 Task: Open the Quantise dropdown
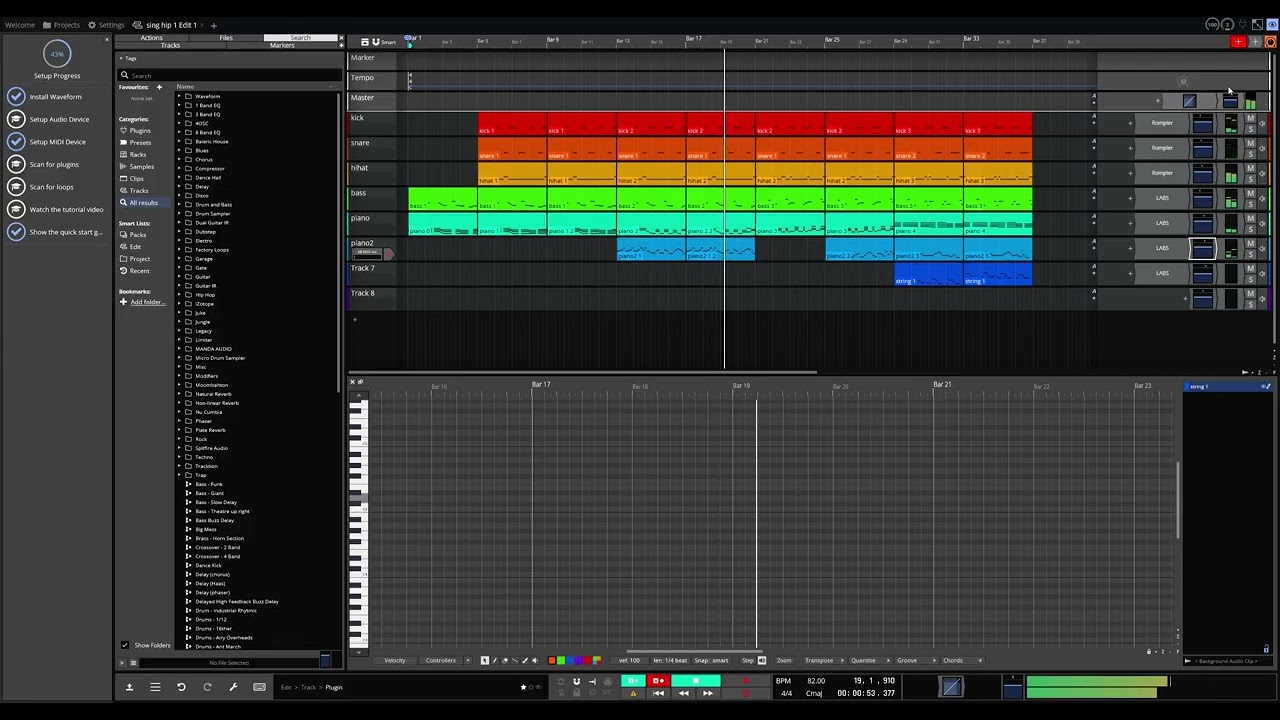tap(866, 660)
